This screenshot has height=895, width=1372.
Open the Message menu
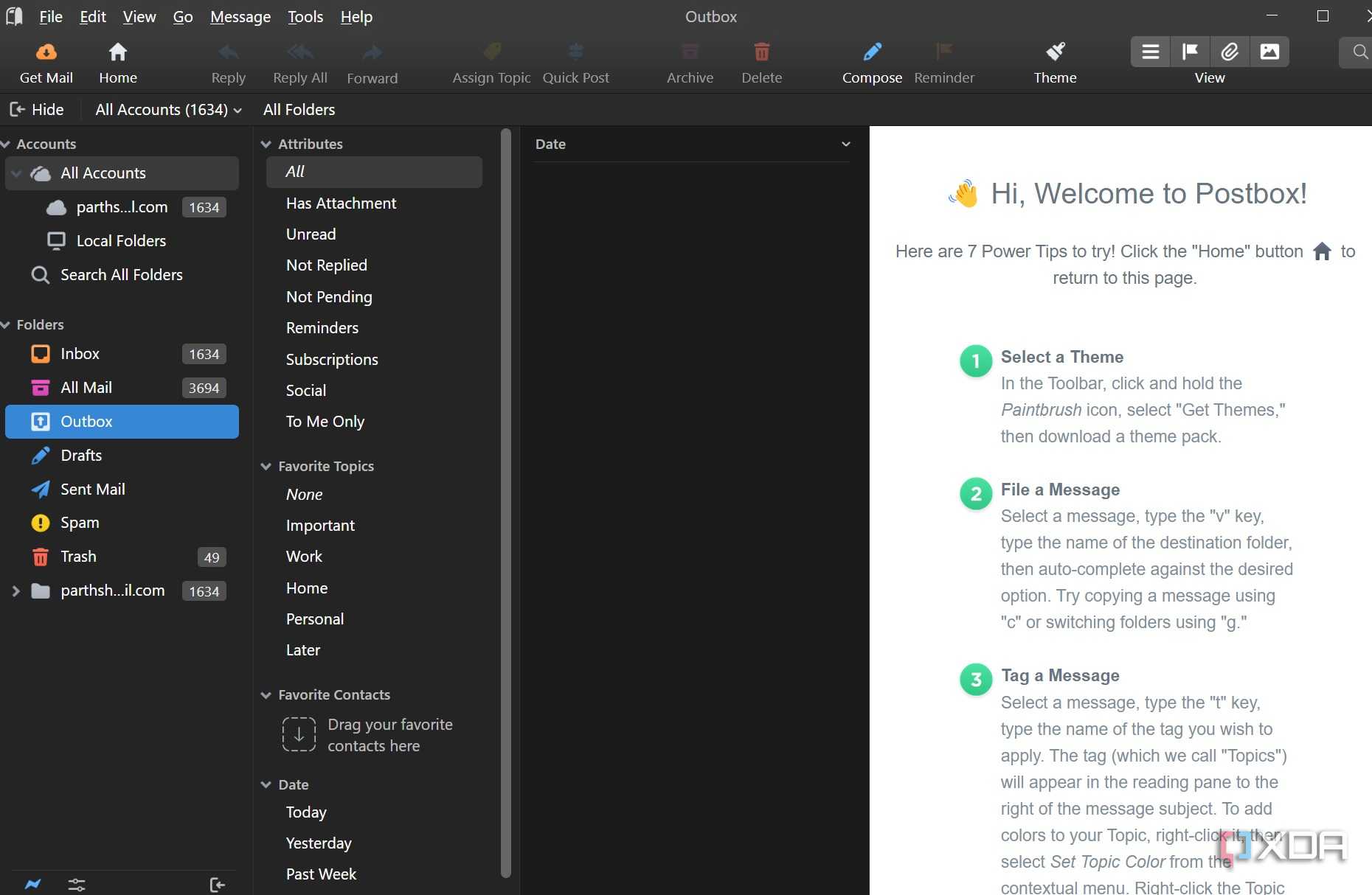tap(240, 16)
